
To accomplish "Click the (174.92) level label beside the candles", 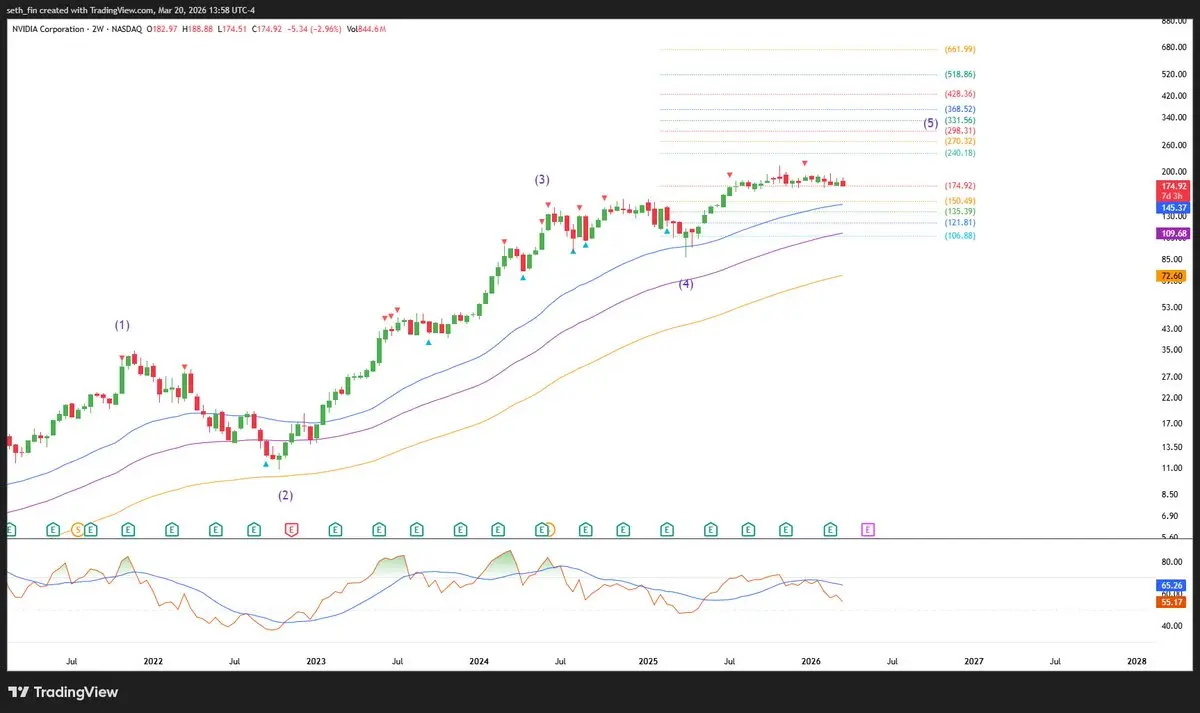I will coord(961,186).
